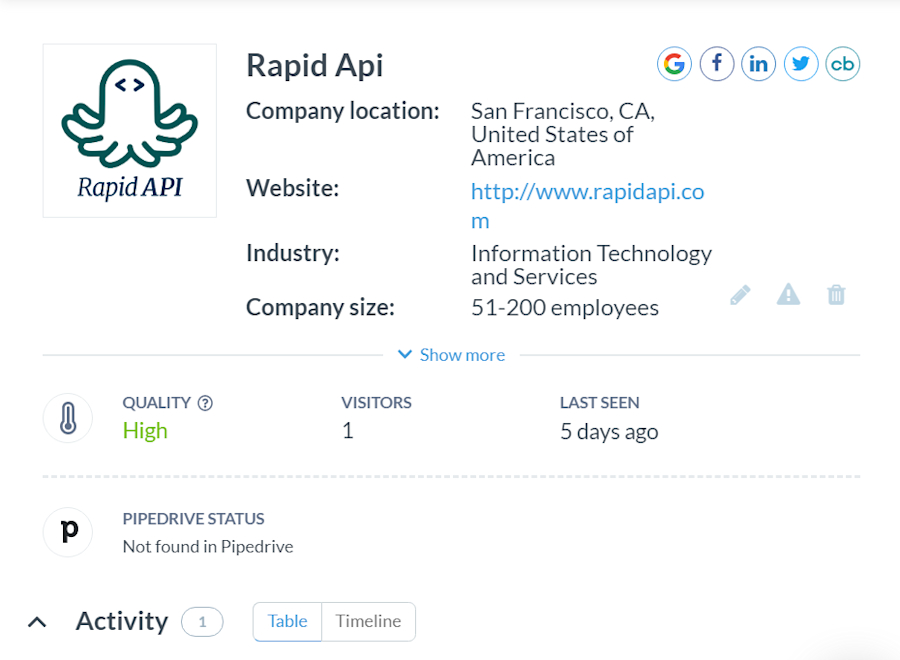This screenshot has height=660, width=900.
Task: Delete the company via trash icon
Action: (x=836, y=294)
